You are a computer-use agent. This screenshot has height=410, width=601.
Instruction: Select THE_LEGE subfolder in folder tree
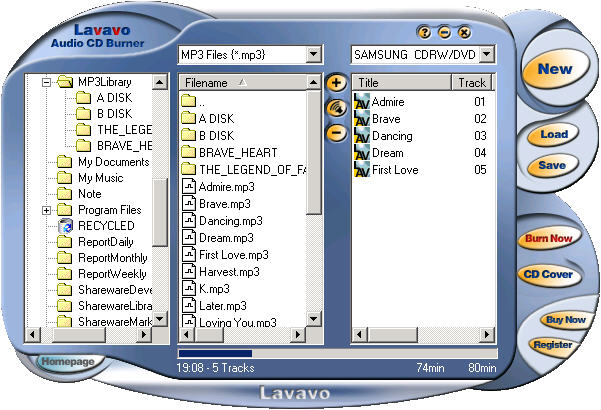click(x=125, y=130)
